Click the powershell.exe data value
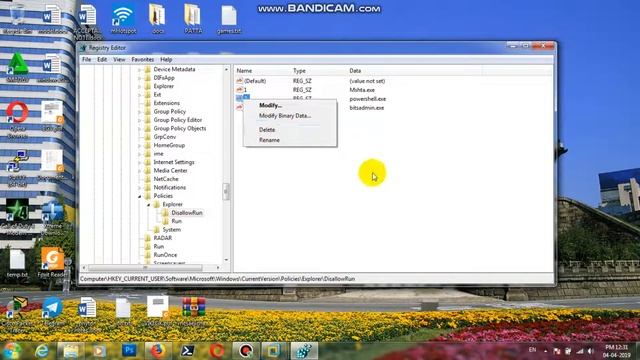The image size is (640, 360). pyautogui.click(x=367, y=99)
